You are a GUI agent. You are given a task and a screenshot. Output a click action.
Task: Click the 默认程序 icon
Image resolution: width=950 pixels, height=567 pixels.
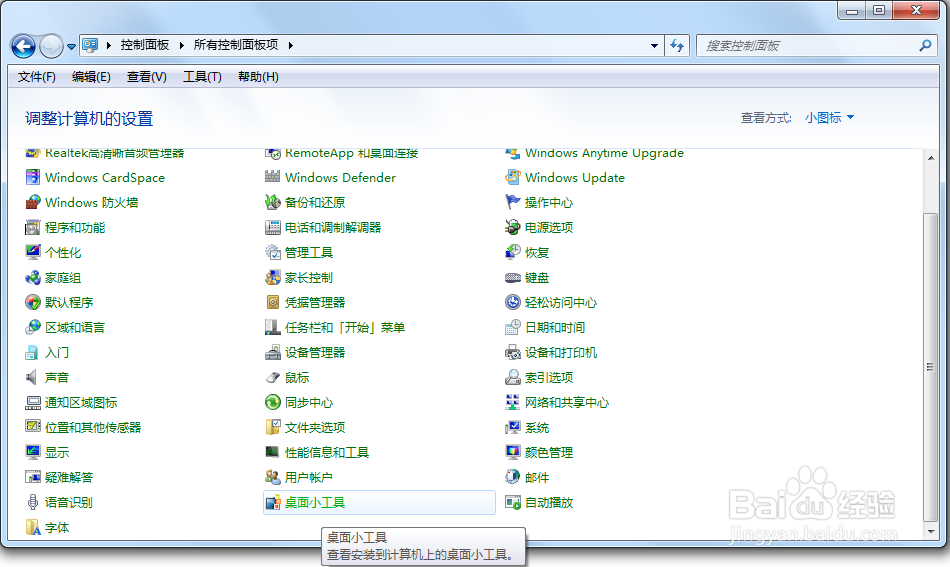coord(33,302)
